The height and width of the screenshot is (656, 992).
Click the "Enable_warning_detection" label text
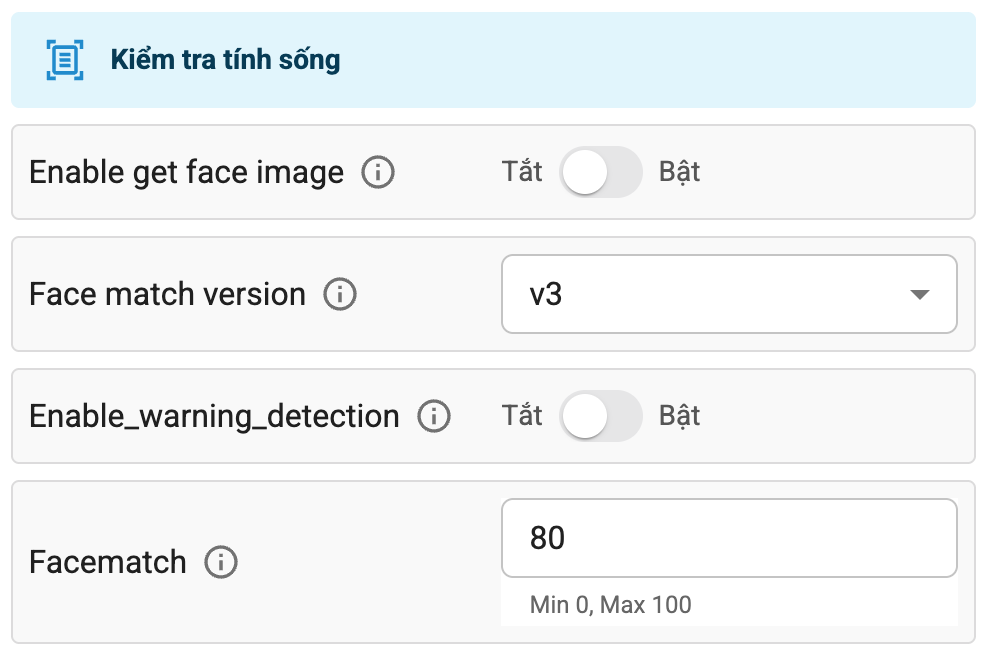pyautogui.click(x=214, y=416)
